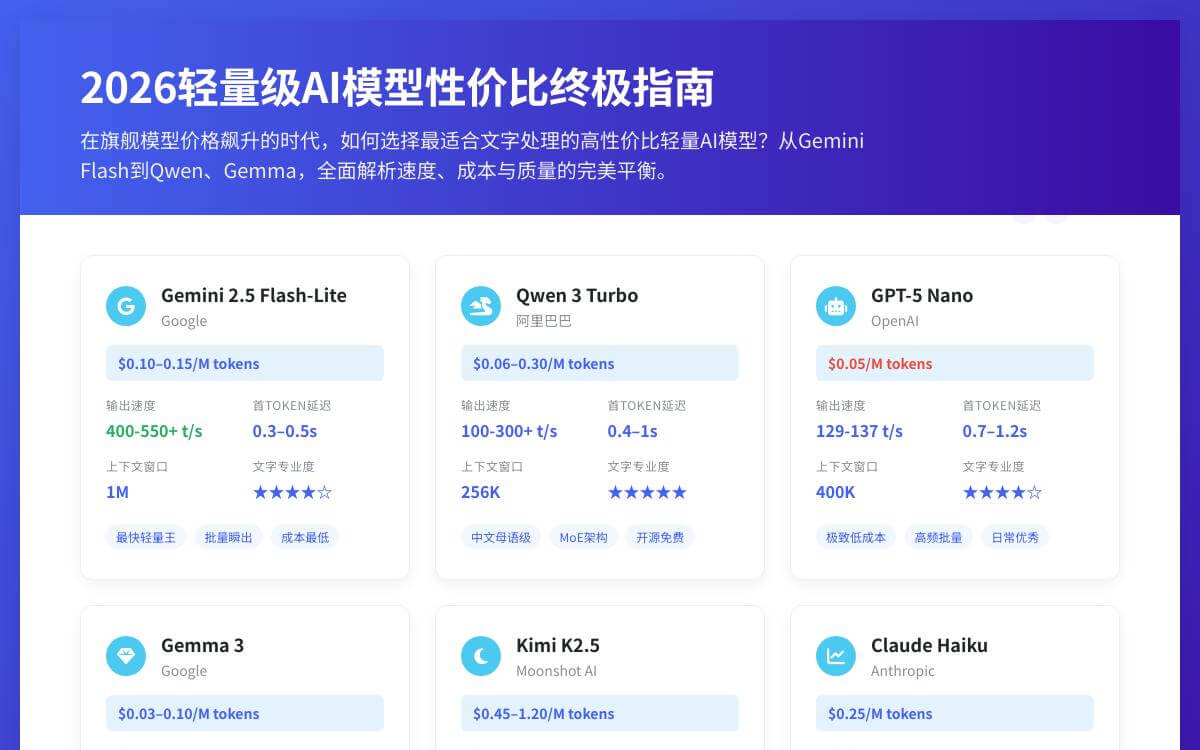Click the Claude Haiku $0.25/M tokens badge
Image resolution: width=1200 pixels, height=750 pixels.
954,713
